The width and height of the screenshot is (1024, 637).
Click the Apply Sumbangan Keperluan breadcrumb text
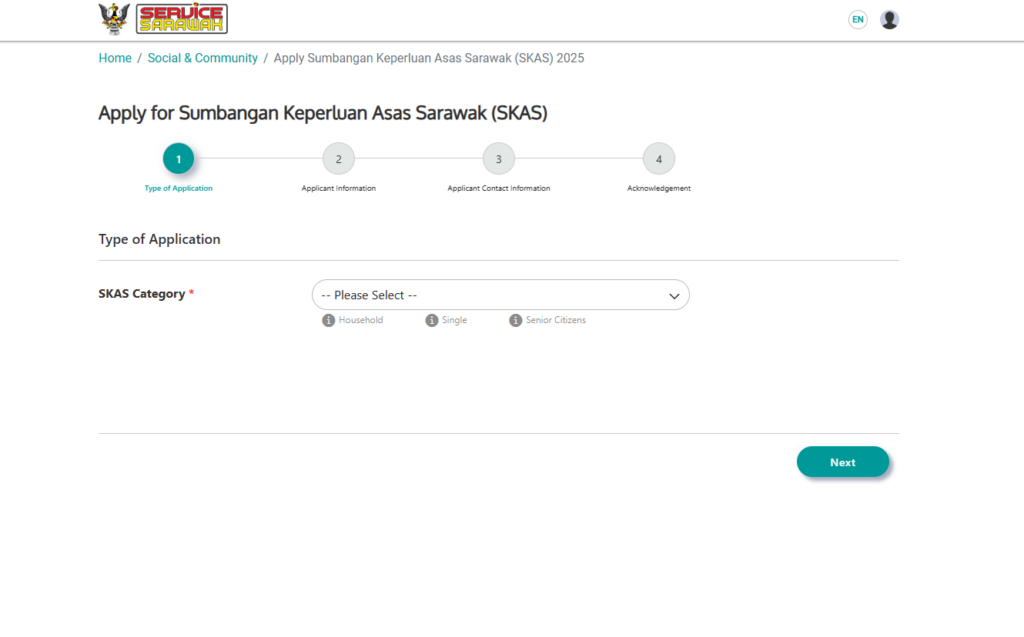coord(428,58)
